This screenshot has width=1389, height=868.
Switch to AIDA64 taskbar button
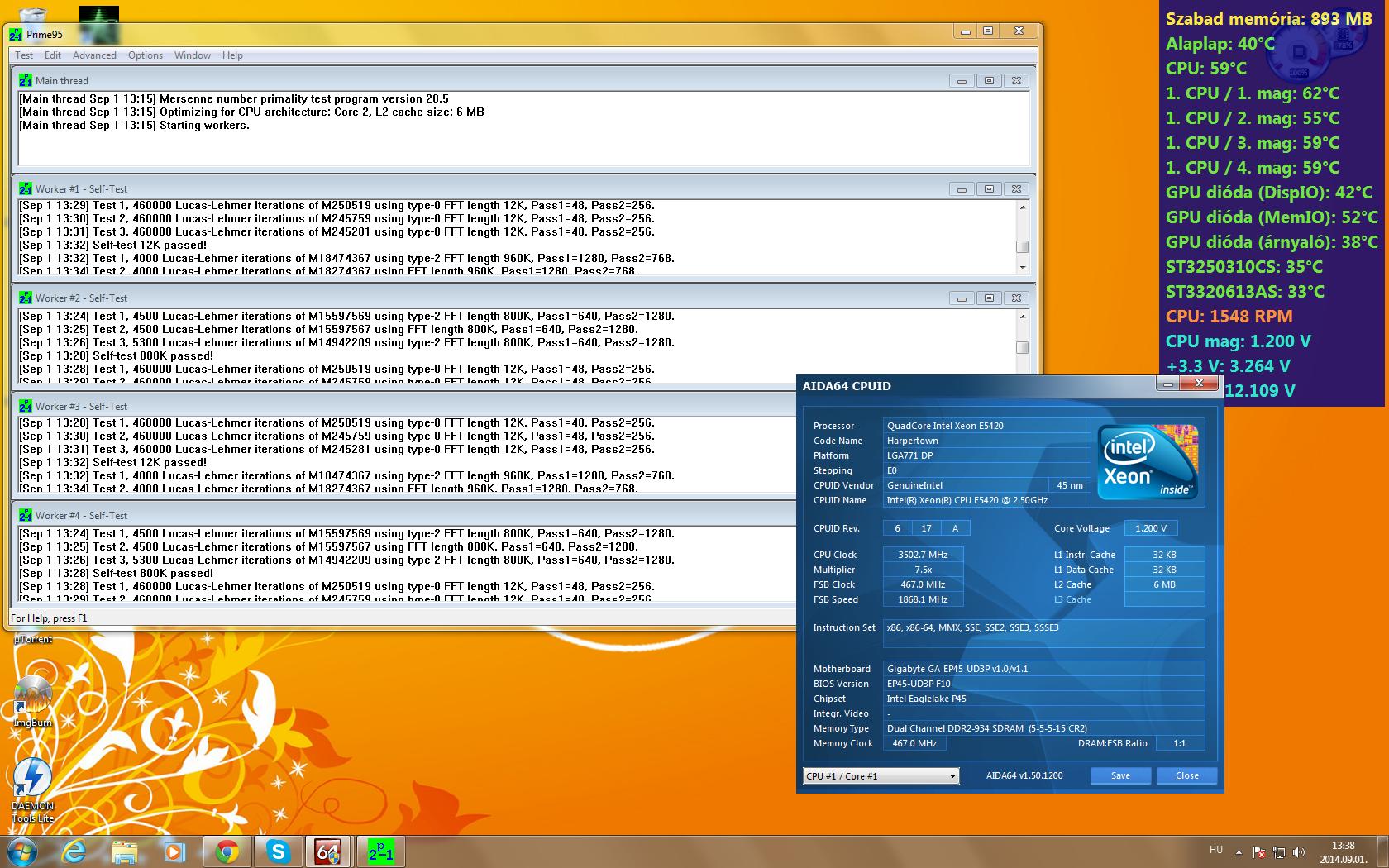pyautogui.click(x=330, y=851)
